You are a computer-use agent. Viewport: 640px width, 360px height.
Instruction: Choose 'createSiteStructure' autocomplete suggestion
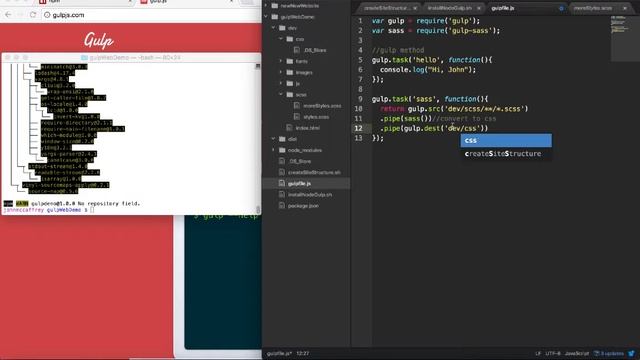(x=506, y=153)
